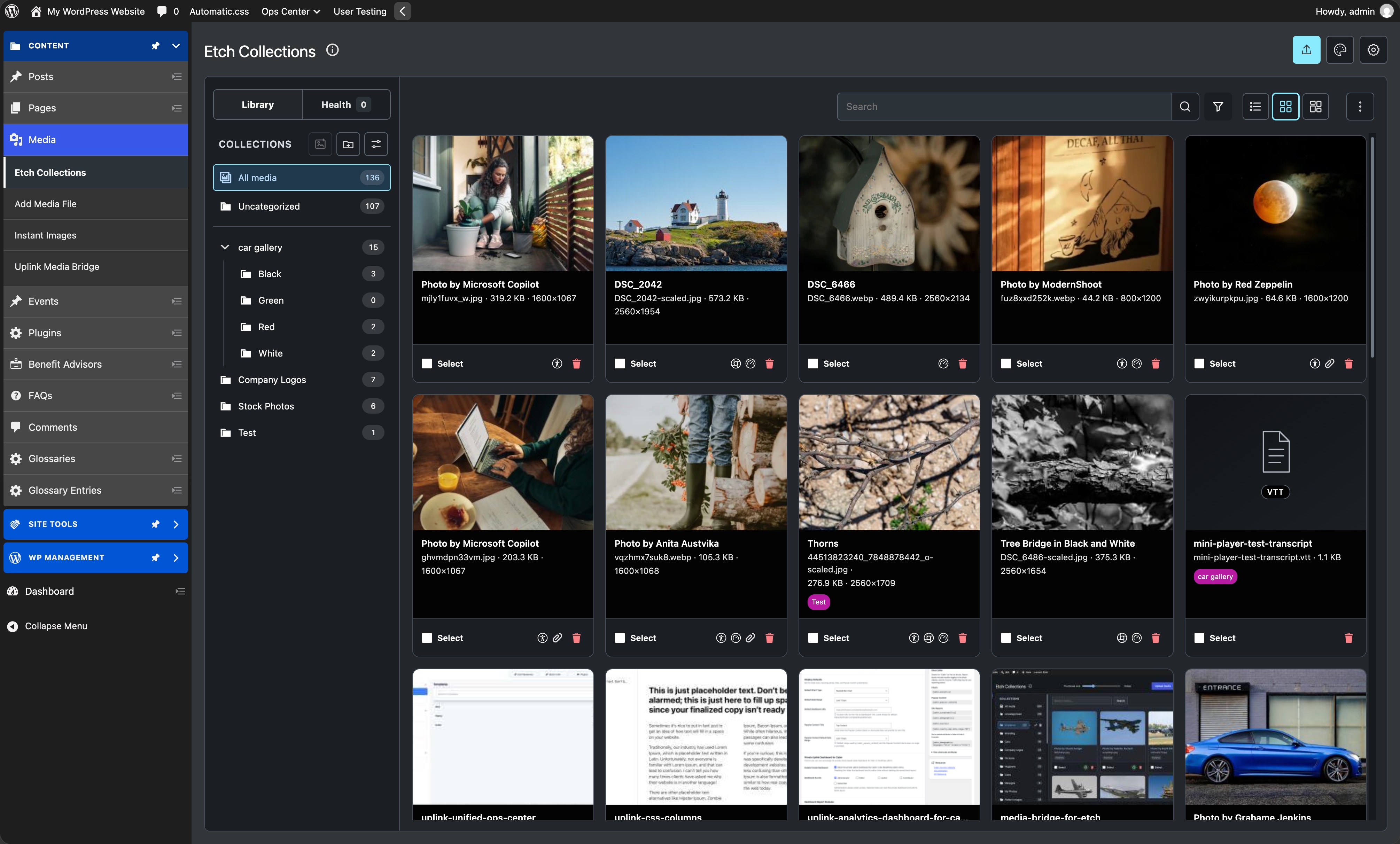Expand the Posts submenu toggle icon

point(177,77)
